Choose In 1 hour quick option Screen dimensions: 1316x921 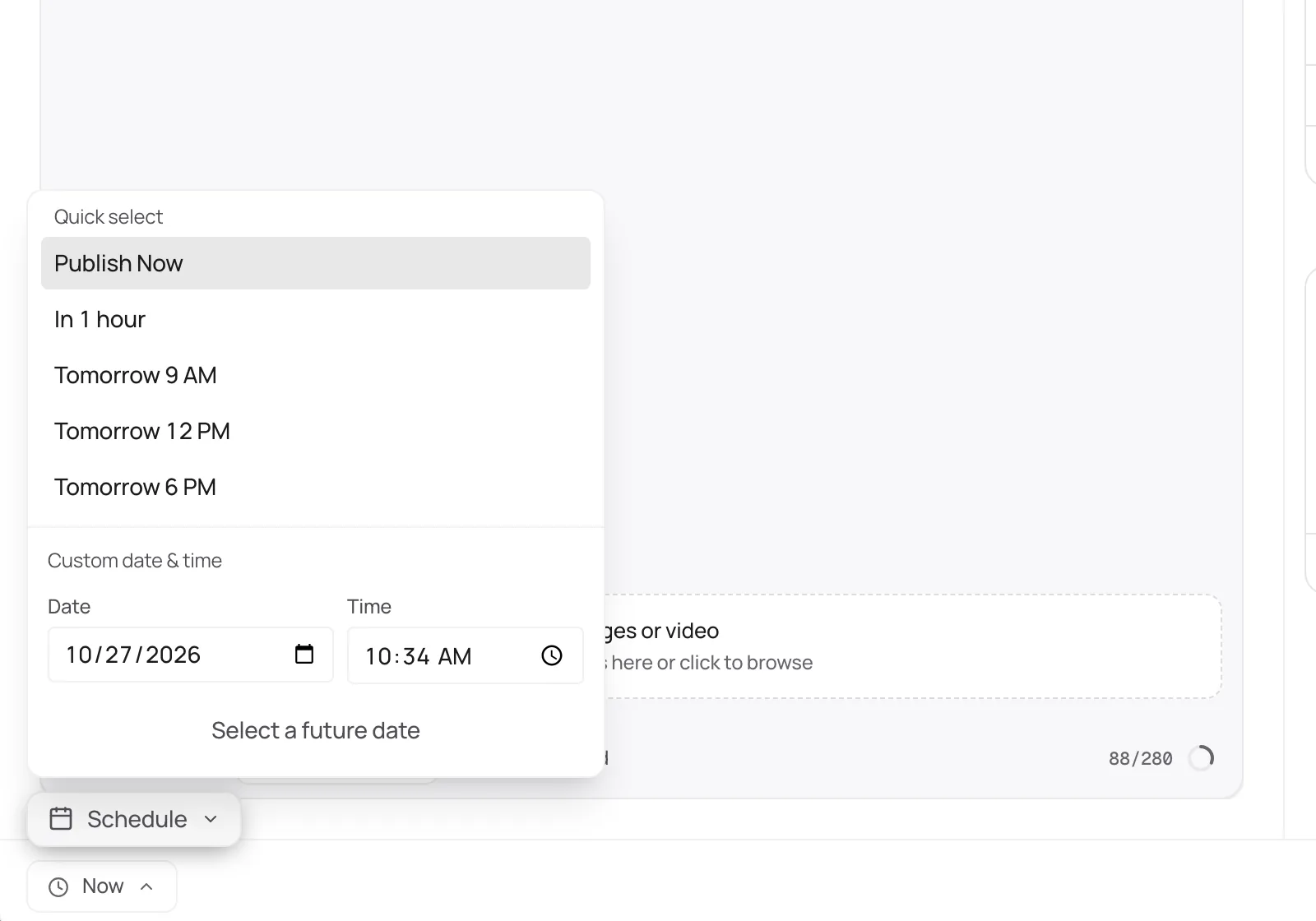(x=316, y=319)
